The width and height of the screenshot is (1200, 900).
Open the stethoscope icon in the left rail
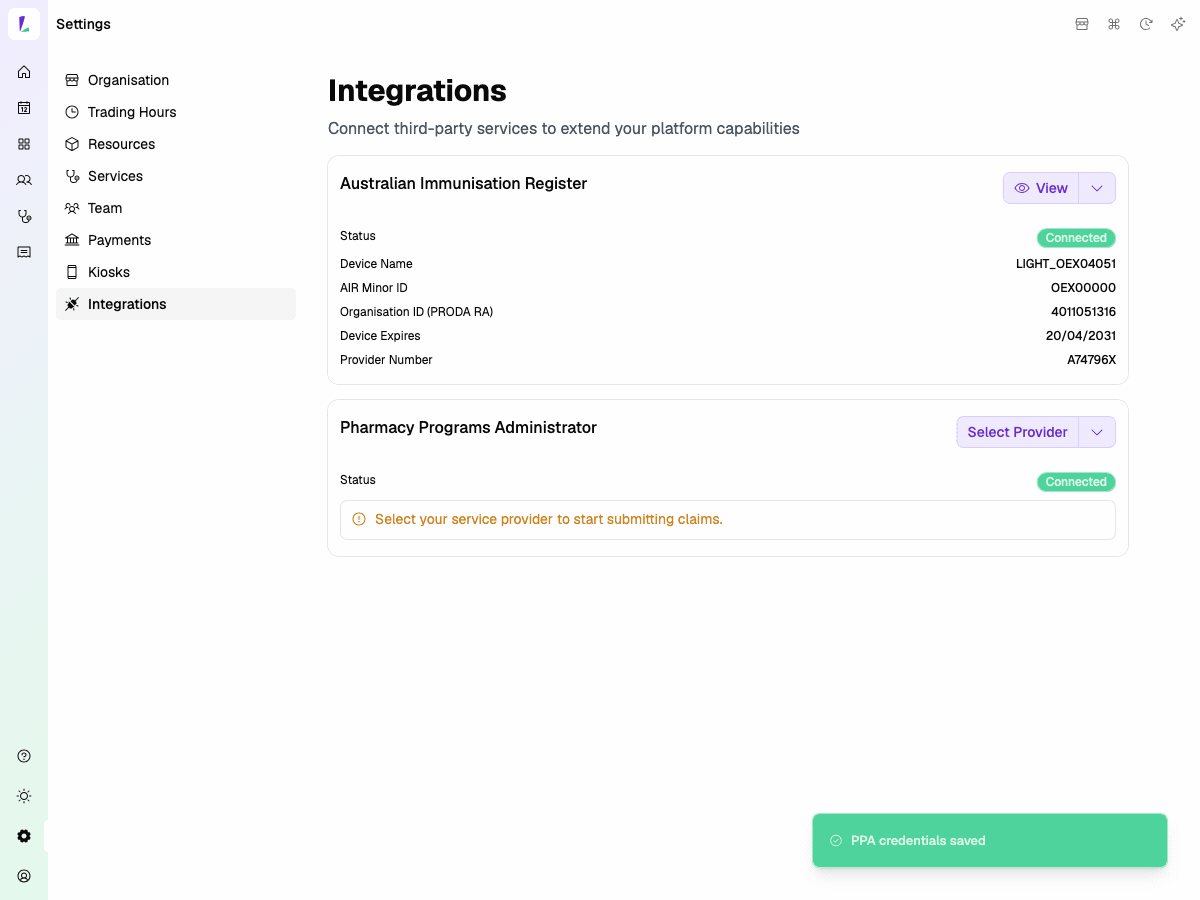point(24,216)
